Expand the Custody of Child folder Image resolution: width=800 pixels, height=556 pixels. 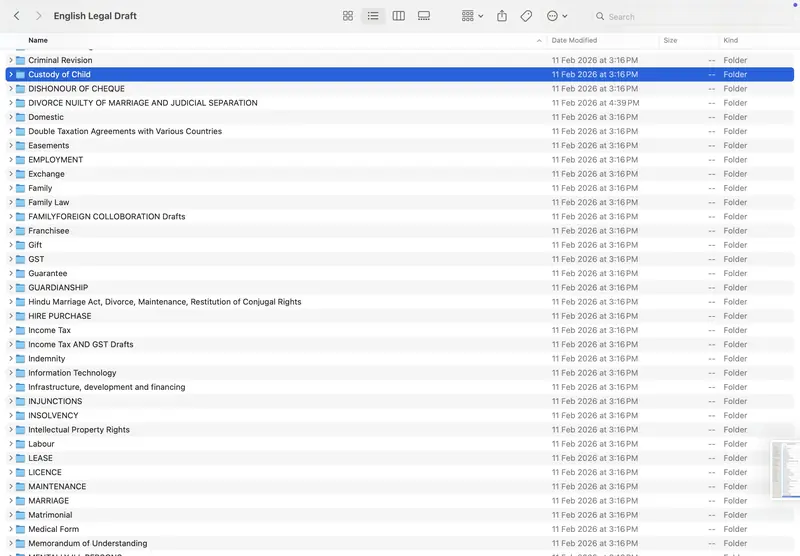pyautogui.click(x=11, y=74)
